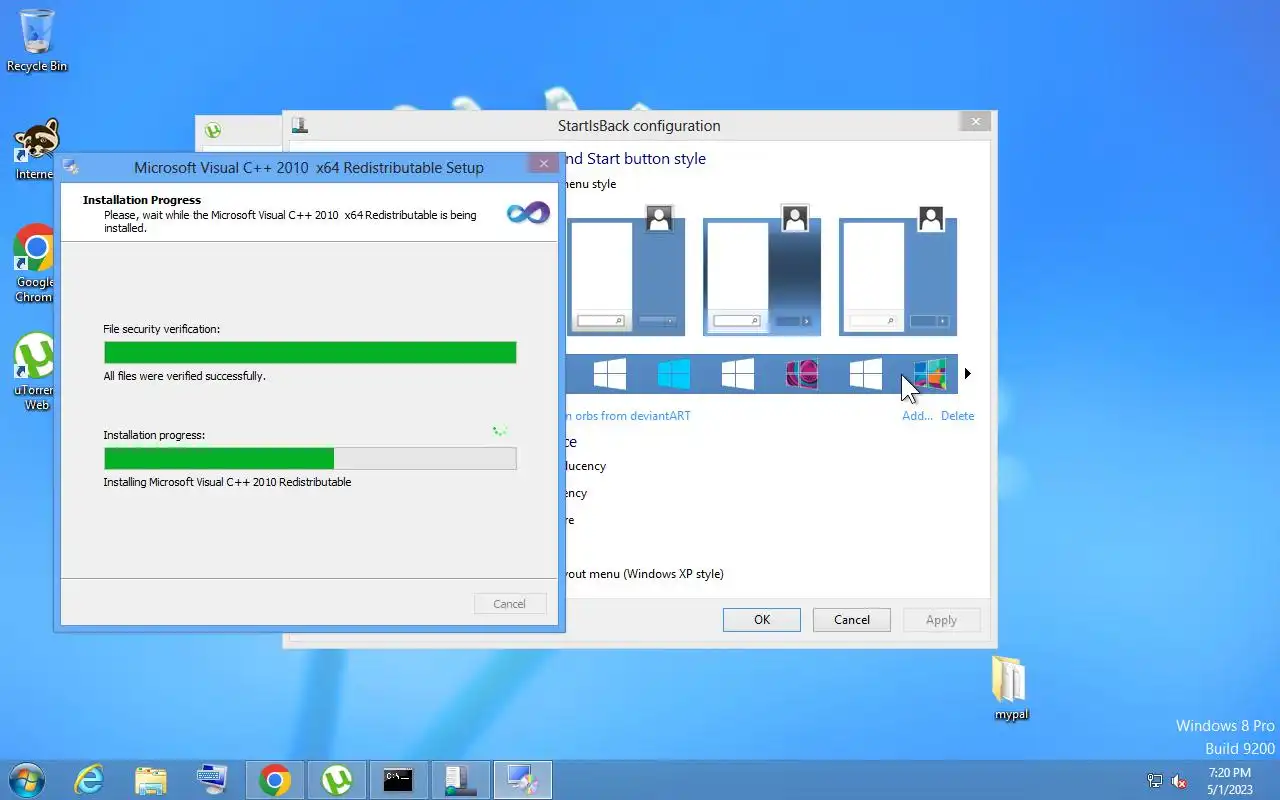
Task: Switch to StartIsBack installer taskbar button
Action: tap(461, 780)
